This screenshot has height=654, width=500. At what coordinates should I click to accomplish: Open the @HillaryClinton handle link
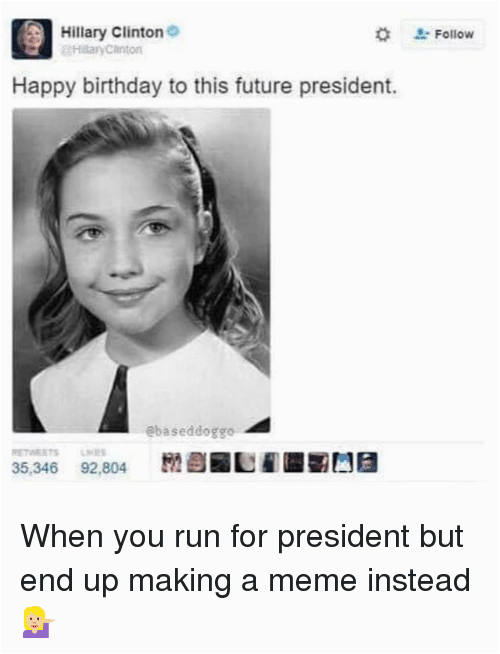point(102,50)
